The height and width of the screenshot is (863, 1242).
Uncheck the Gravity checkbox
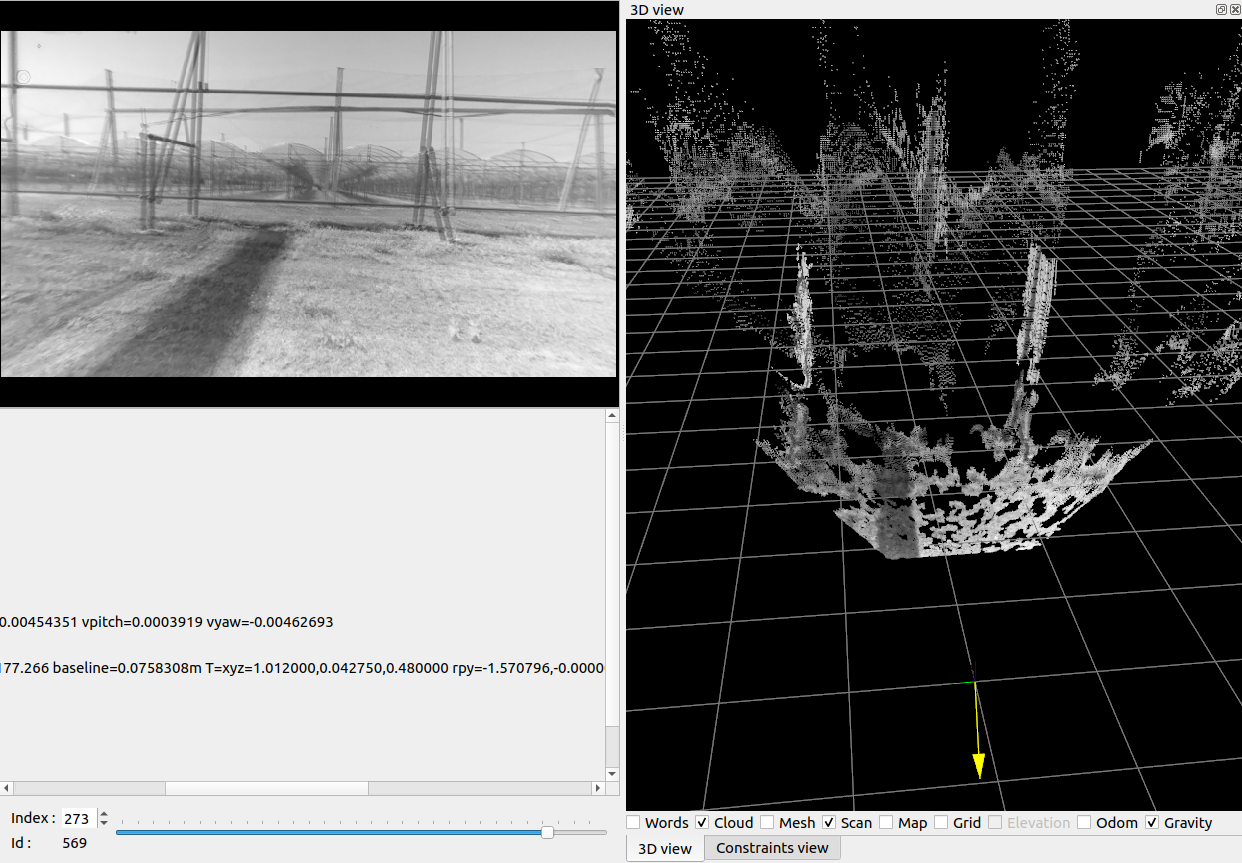[1152, 823]
